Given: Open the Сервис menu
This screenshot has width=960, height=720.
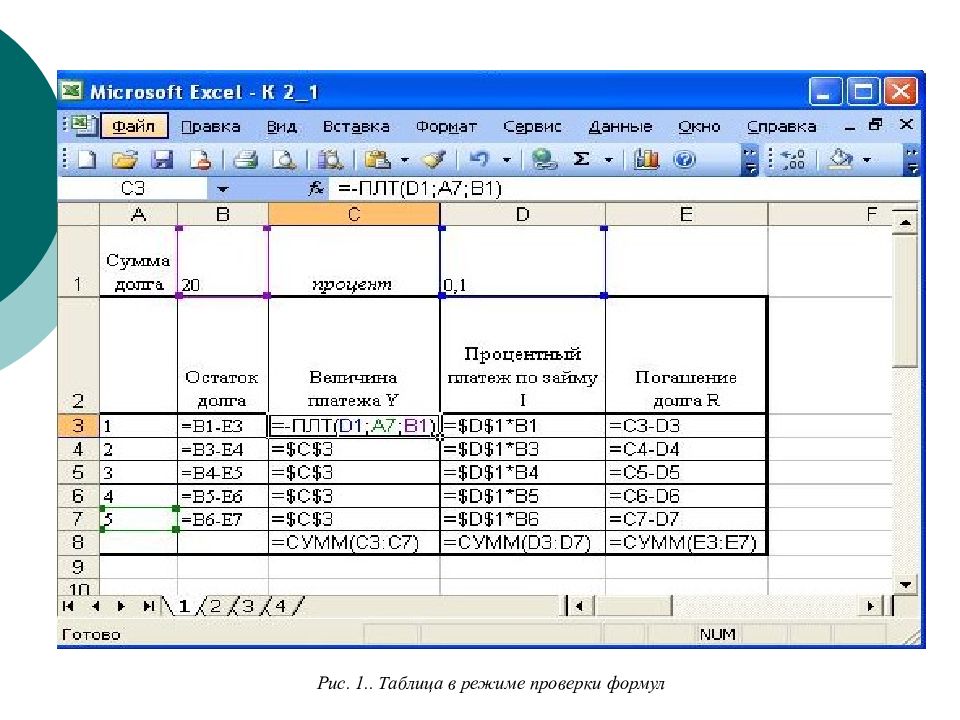Looking at the screenshot, I should (532, 127).
